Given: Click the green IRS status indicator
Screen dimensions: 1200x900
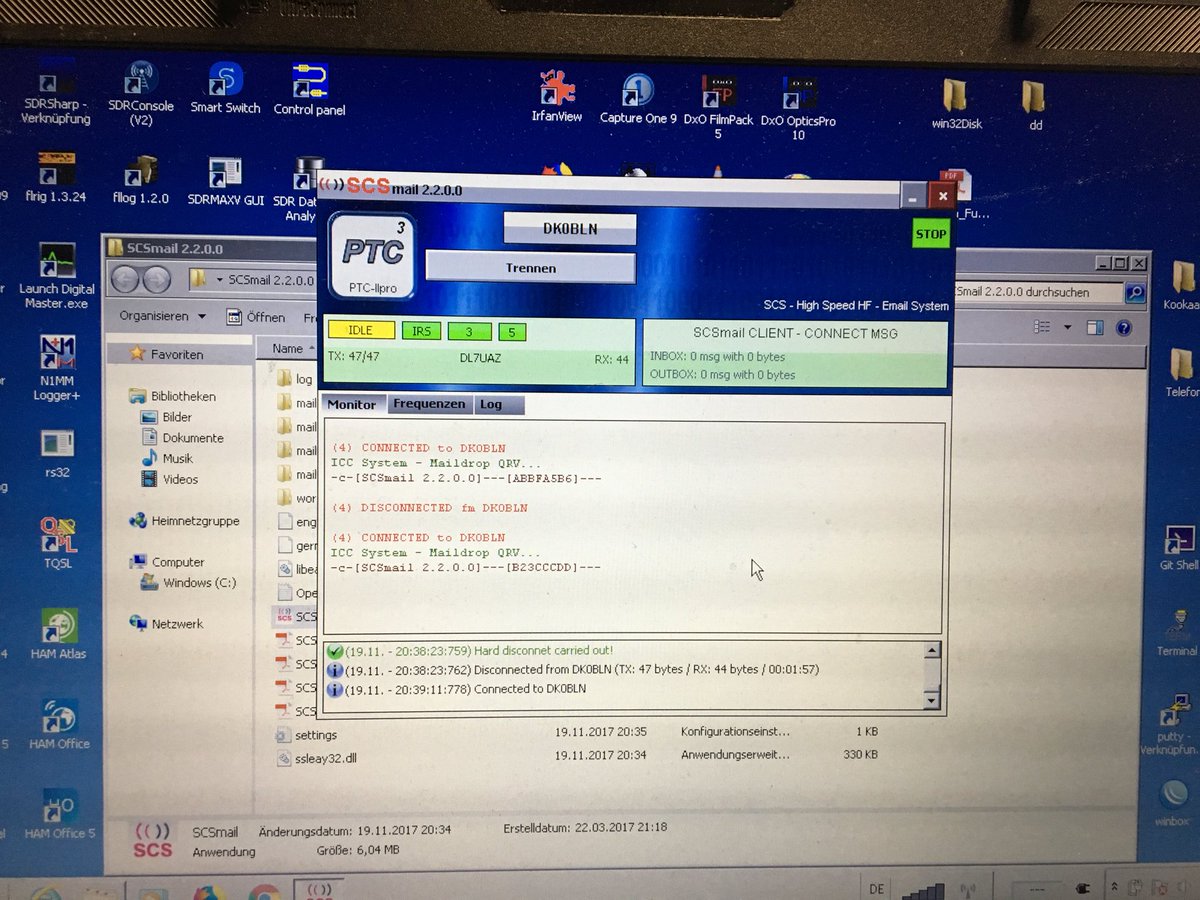Looking at the screenshot, I should [x=421, y=331].
